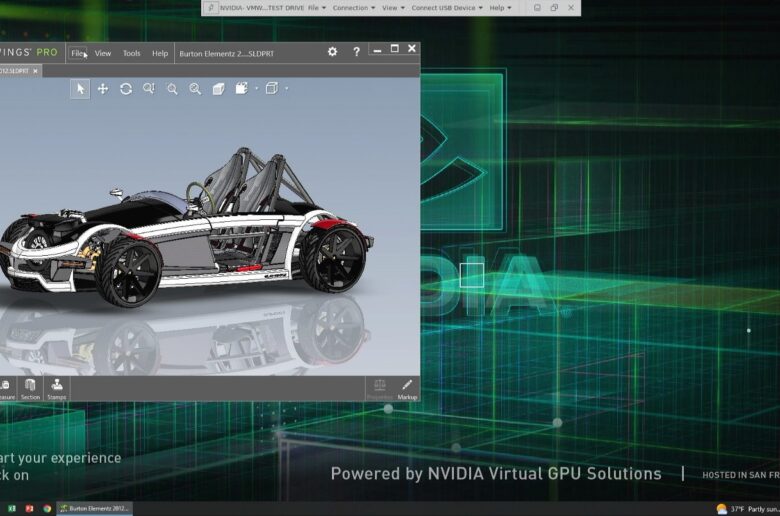This screenshot has width=780, height=516.
Task: Select the arrow pointer tool
Action: tap(80, 89)
